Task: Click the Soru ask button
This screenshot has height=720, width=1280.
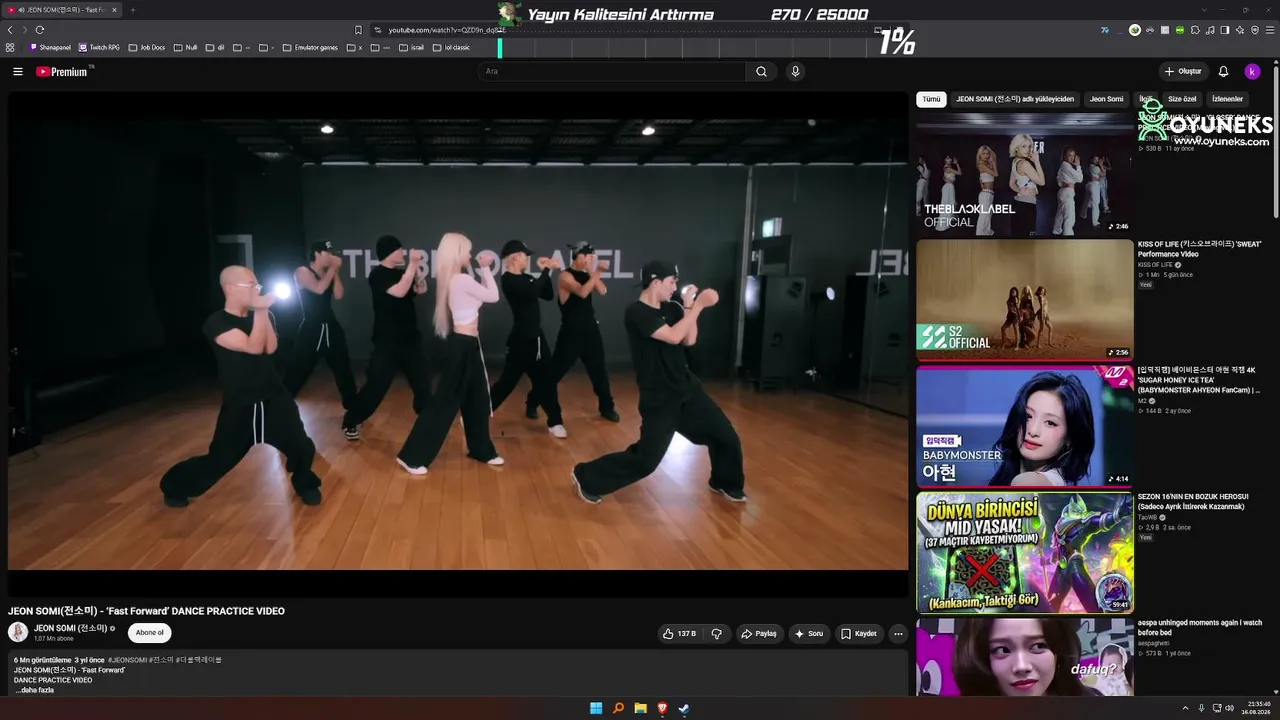Action: [x=808, y=633]
